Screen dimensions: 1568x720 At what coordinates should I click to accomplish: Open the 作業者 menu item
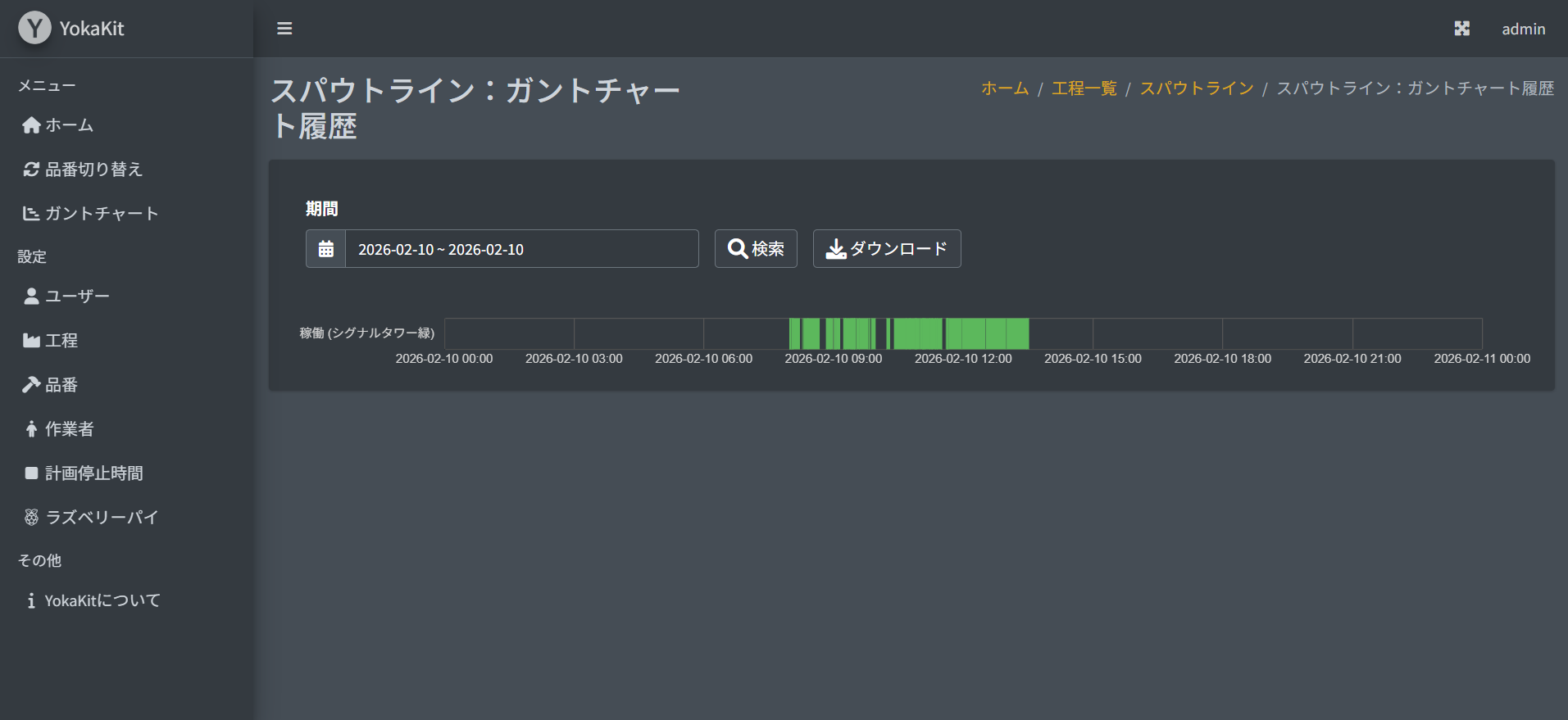pos(69,429)
